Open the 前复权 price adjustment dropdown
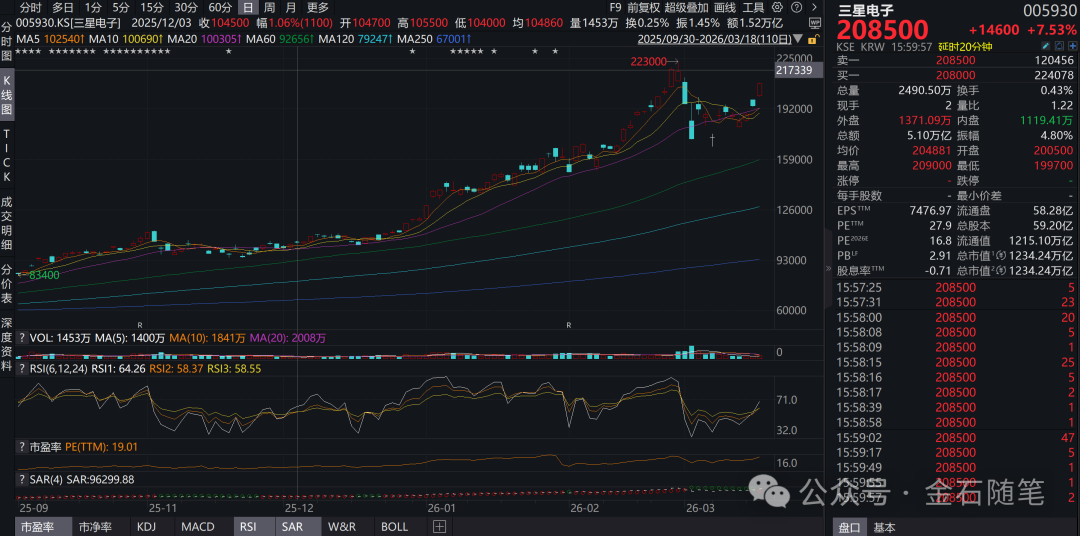1080x536 pixels. [644, 8]
